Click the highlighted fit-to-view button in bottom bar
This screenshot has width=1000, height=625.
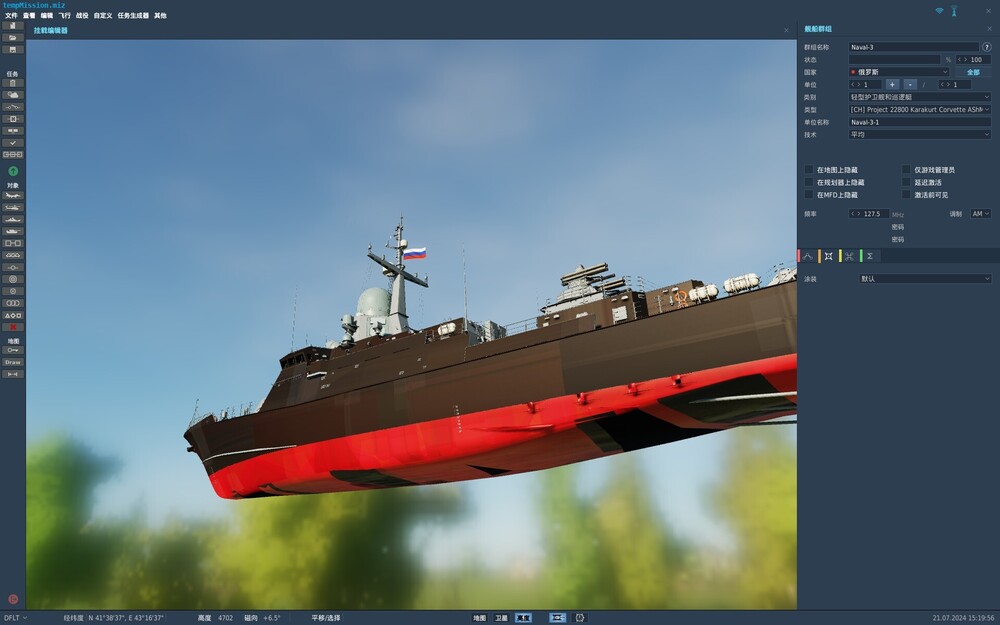coord(557,617)
